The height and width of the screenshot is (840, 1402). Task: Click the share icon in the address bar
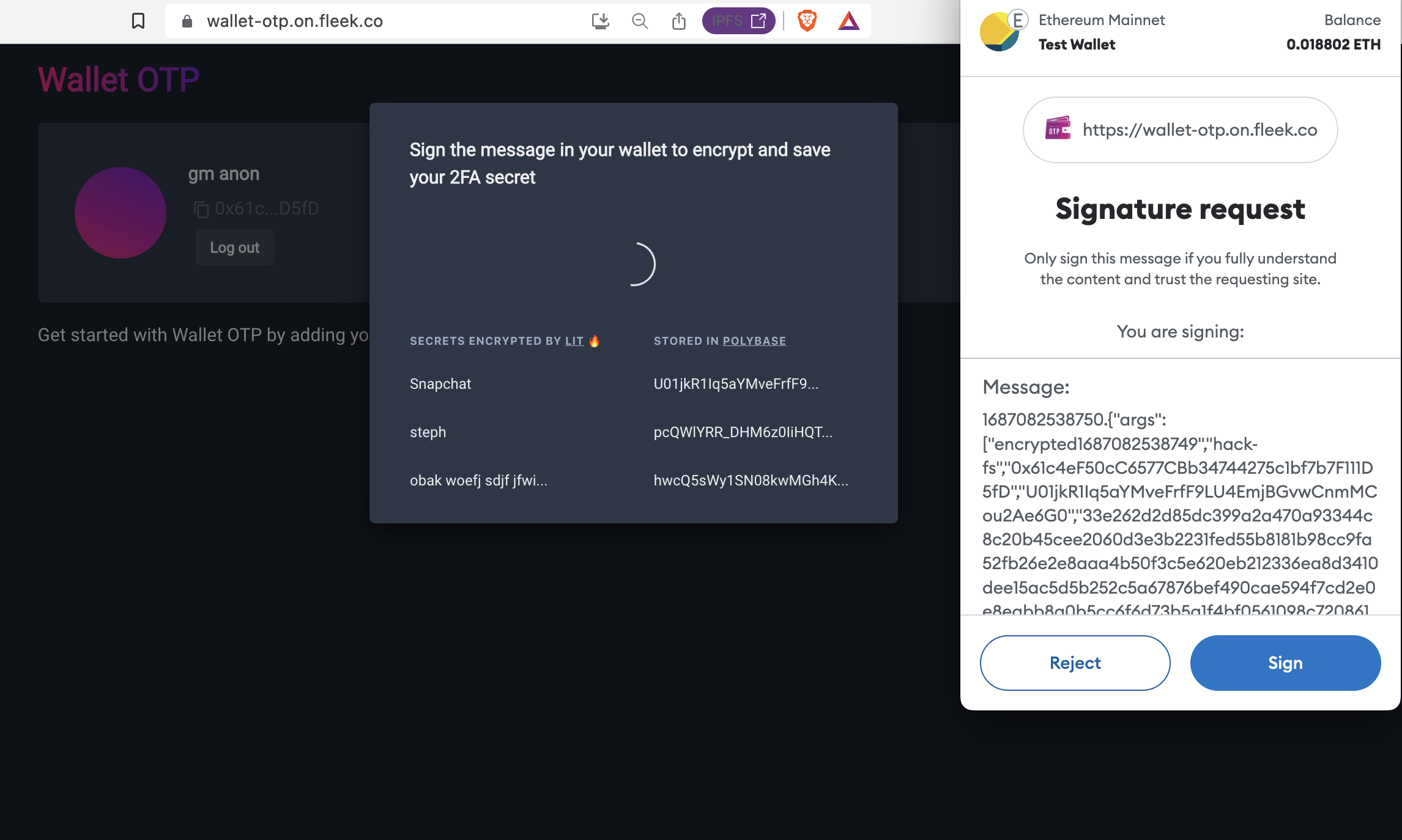[679, 21]
